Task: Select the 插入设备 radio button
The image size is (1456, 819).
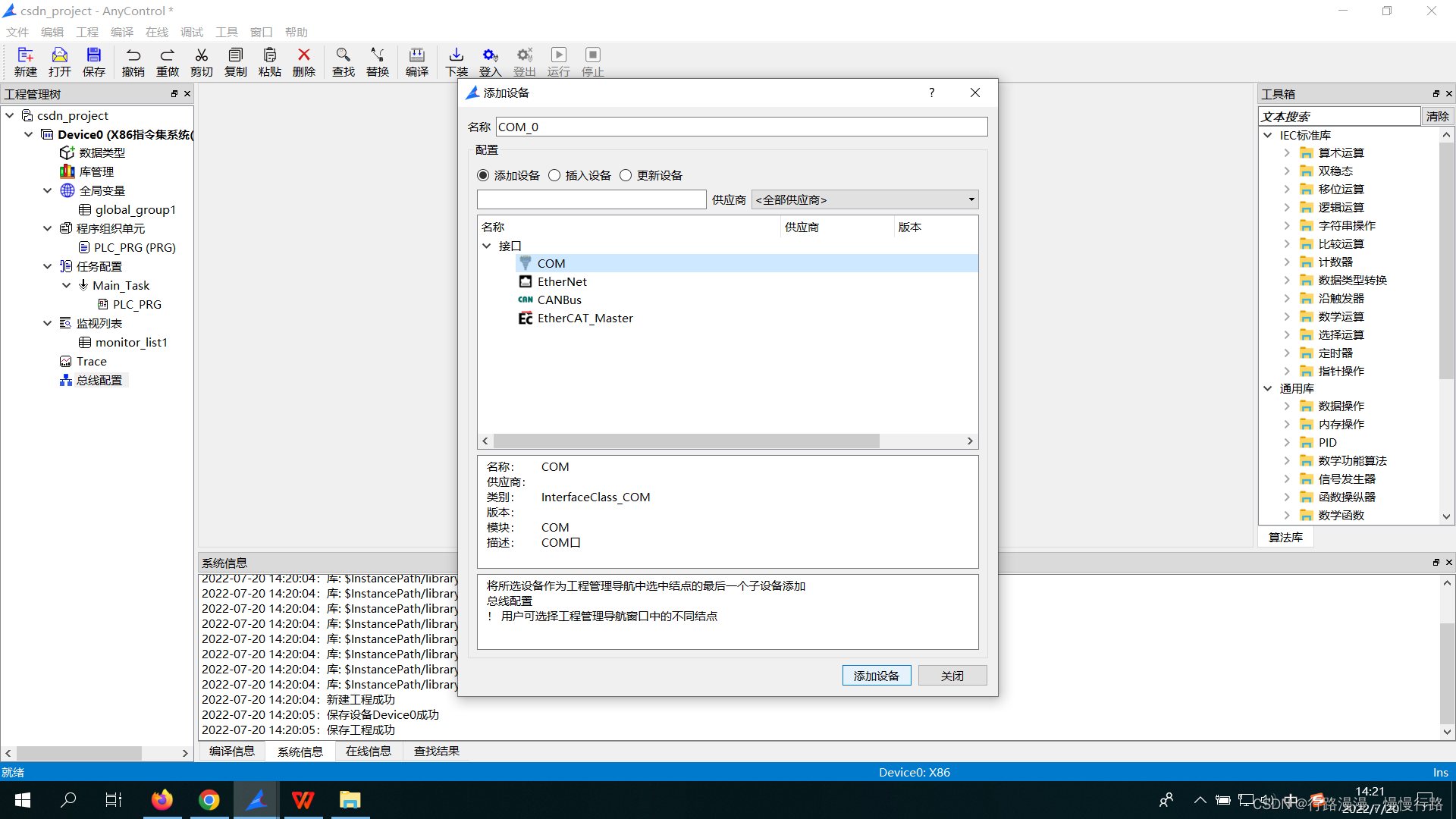Action: [554, 174]
